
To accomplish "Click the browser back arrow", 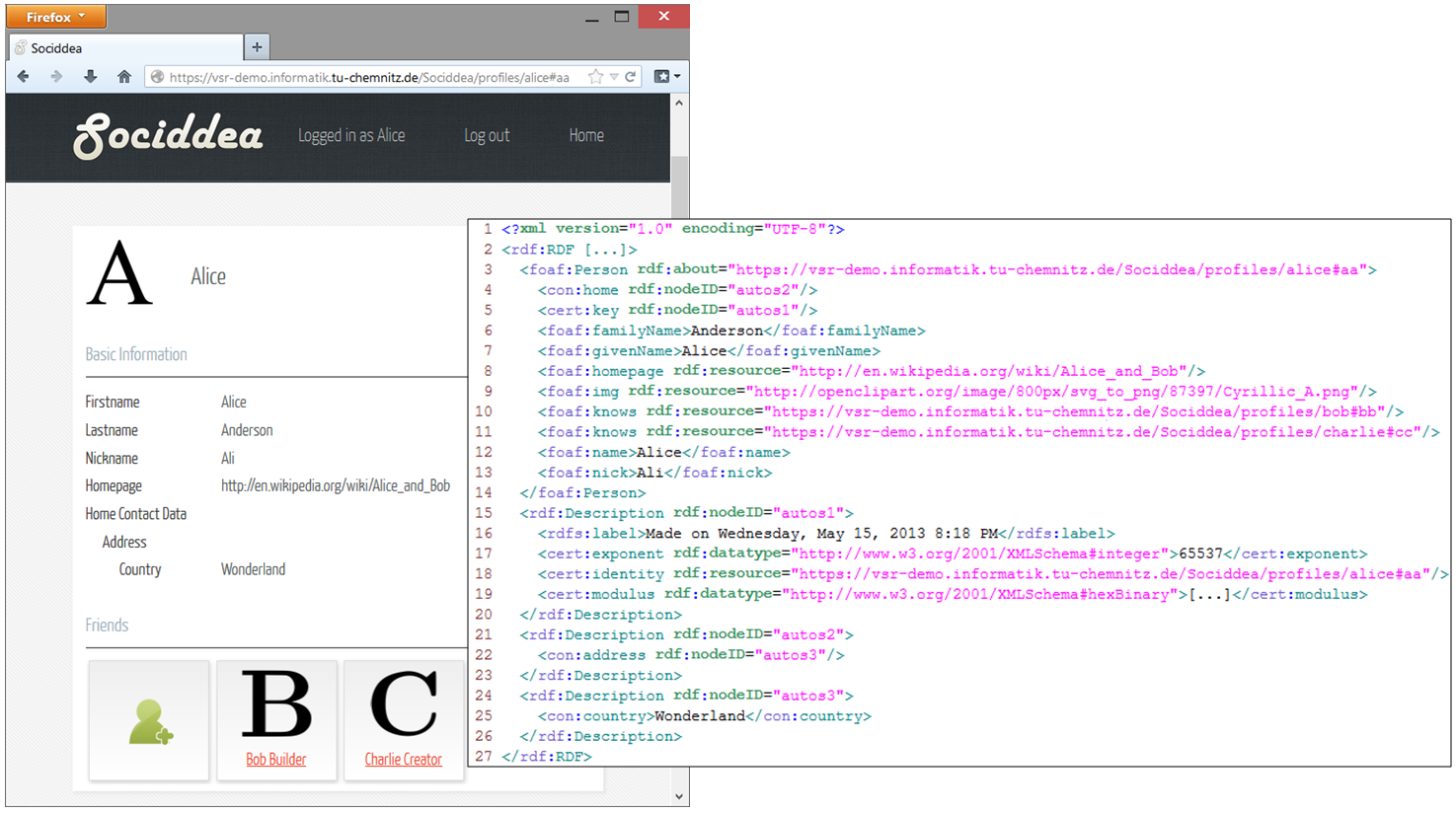I will 24,77.
